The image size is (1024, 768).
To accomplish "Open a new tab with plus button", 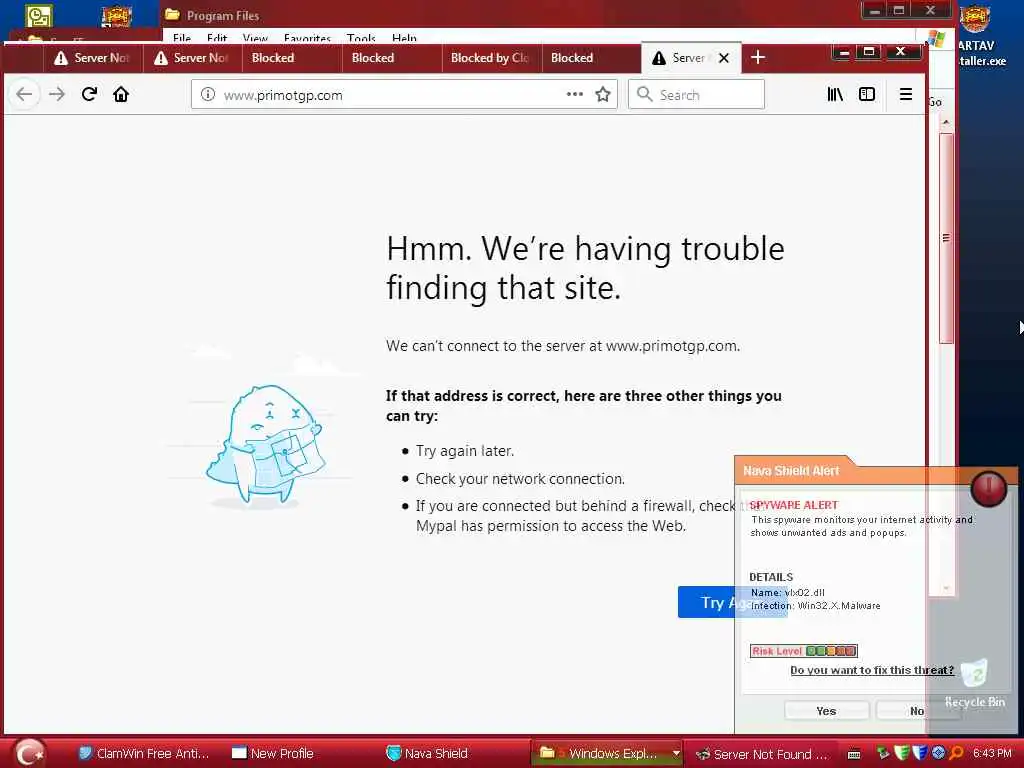I will pyautogui.click(x=758, y=57).
